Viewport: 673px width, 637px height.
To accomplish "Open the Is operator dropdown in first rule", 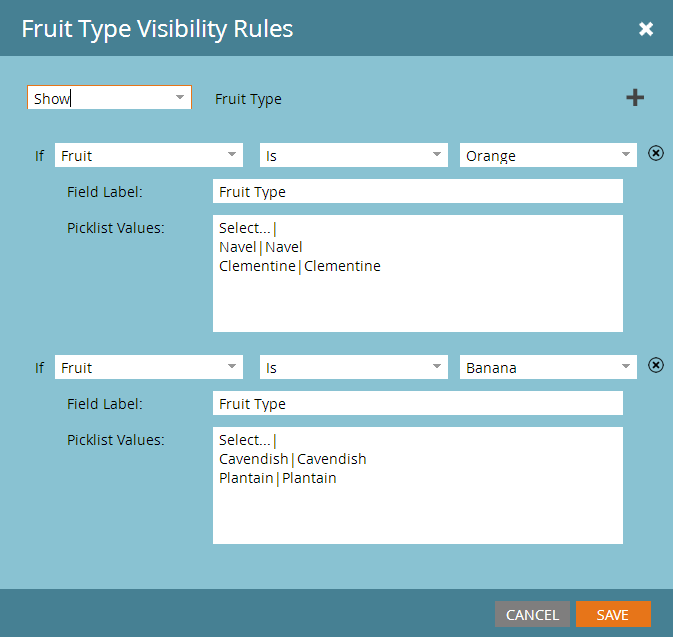I will coord(354,155).
